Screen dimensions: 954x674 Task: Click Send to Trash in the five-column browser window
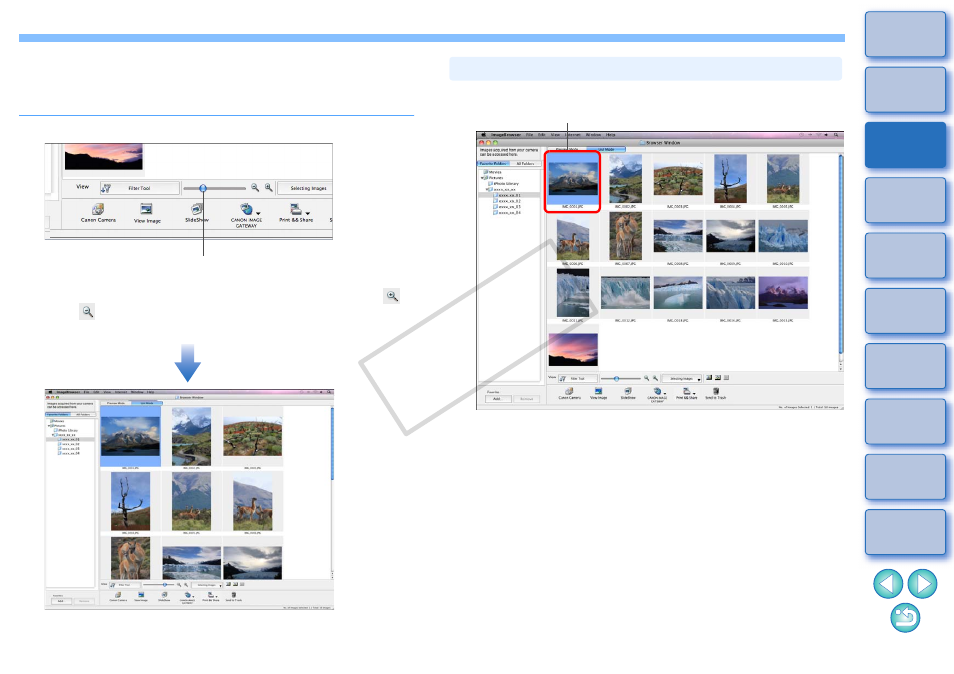(716, 393)
